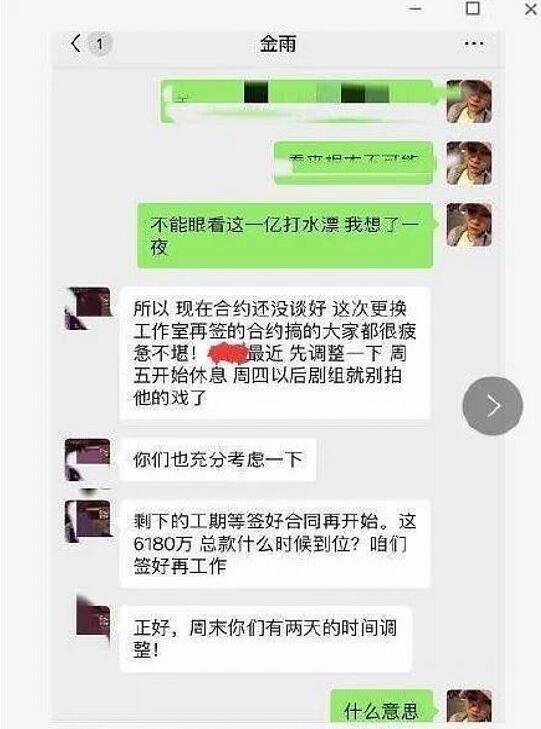Screen dimensions: 541x729
Task: Open sender avatar beside 不能眼看这一亿打水漂 message
Action: pos(469,225)
